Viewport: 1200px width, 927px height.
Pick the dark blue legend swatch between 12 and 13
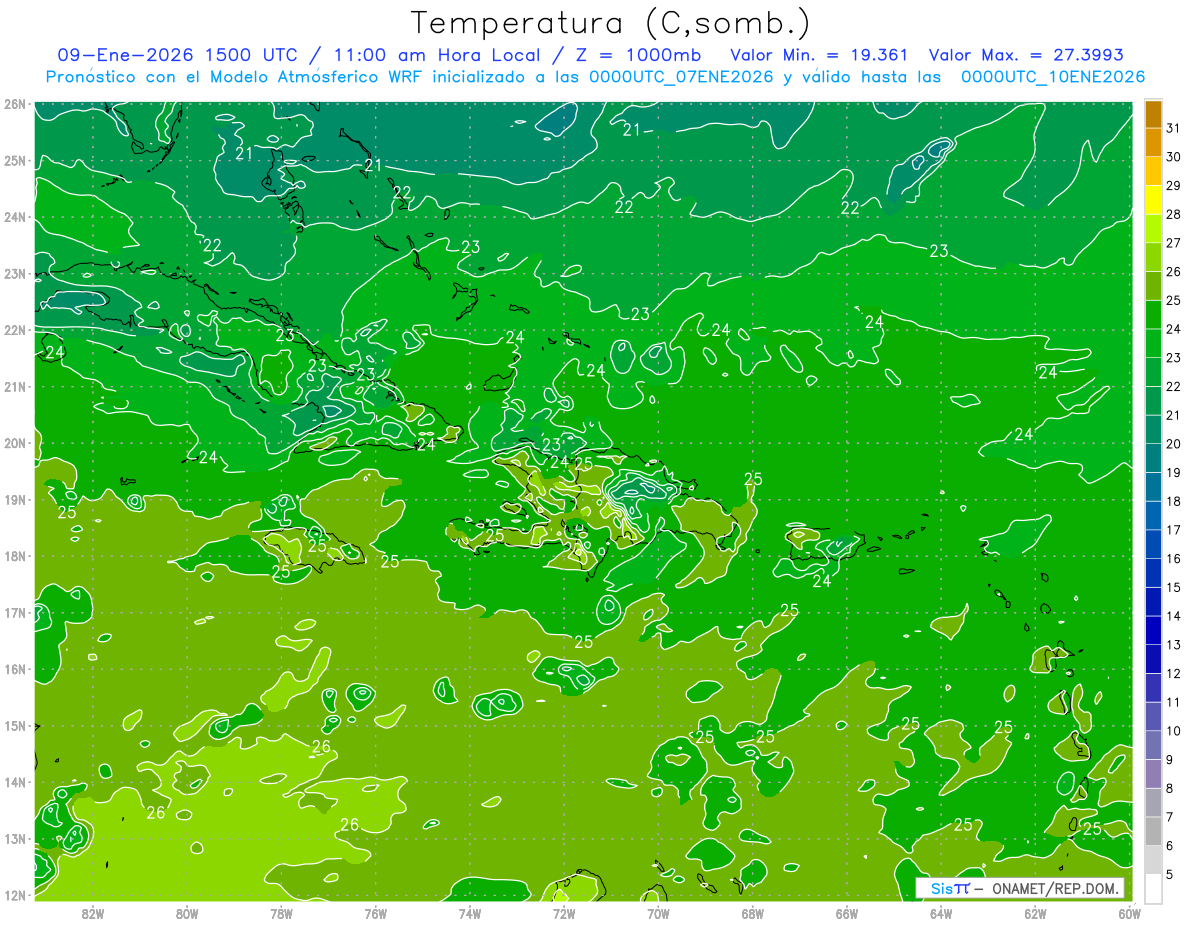click(1153, 659)
